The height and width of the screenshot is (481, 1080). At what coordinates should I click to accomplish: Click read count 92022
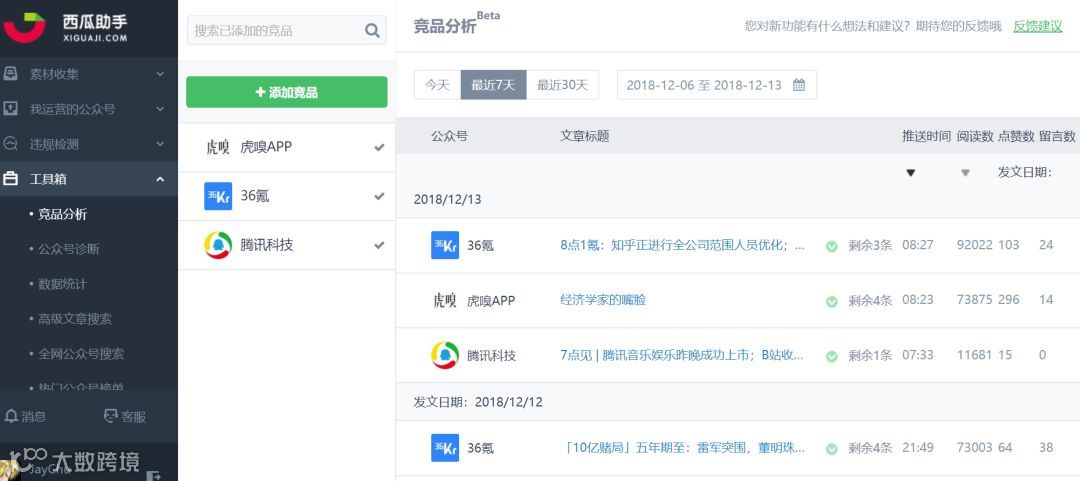click(x=975, y=245)
